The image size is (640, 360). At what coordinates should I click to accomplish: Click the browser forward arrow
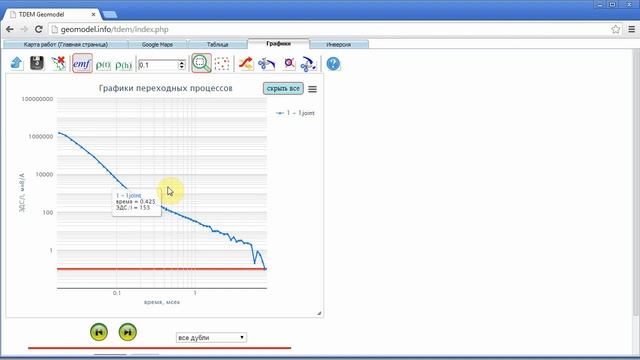(x=24, y=29)
